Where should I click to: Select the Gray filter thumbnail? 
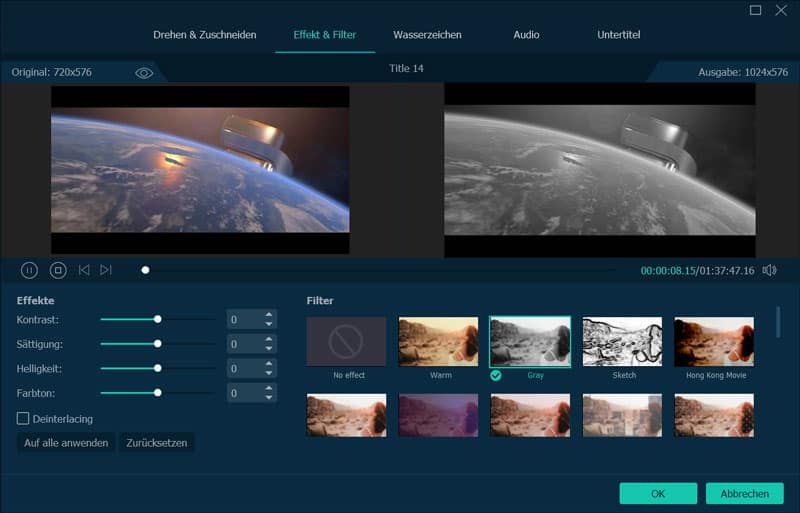point(530,341)
